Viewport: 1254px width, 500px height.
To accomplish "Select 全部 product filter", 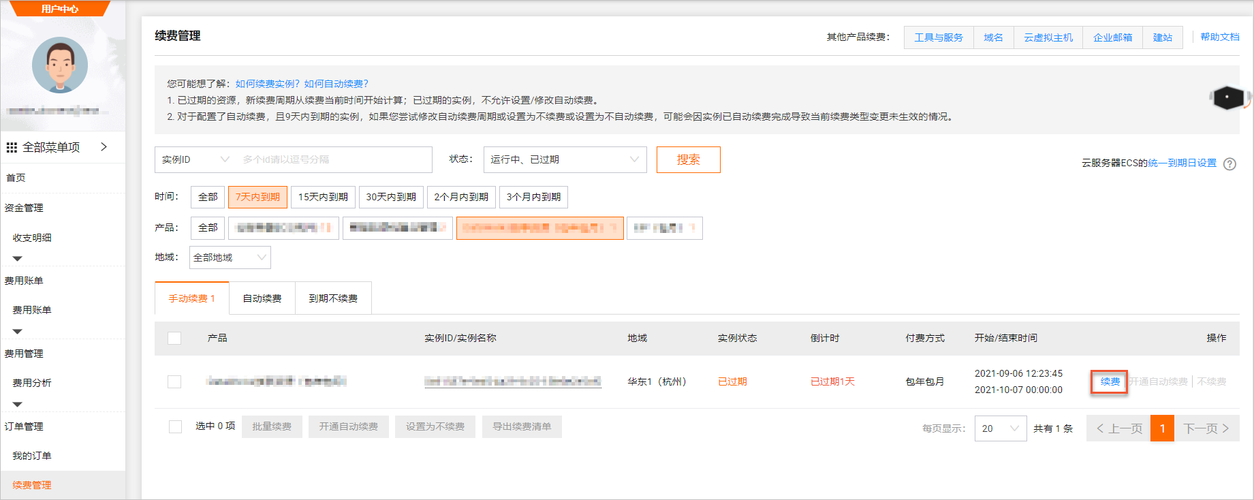I will tap(207, 228).
